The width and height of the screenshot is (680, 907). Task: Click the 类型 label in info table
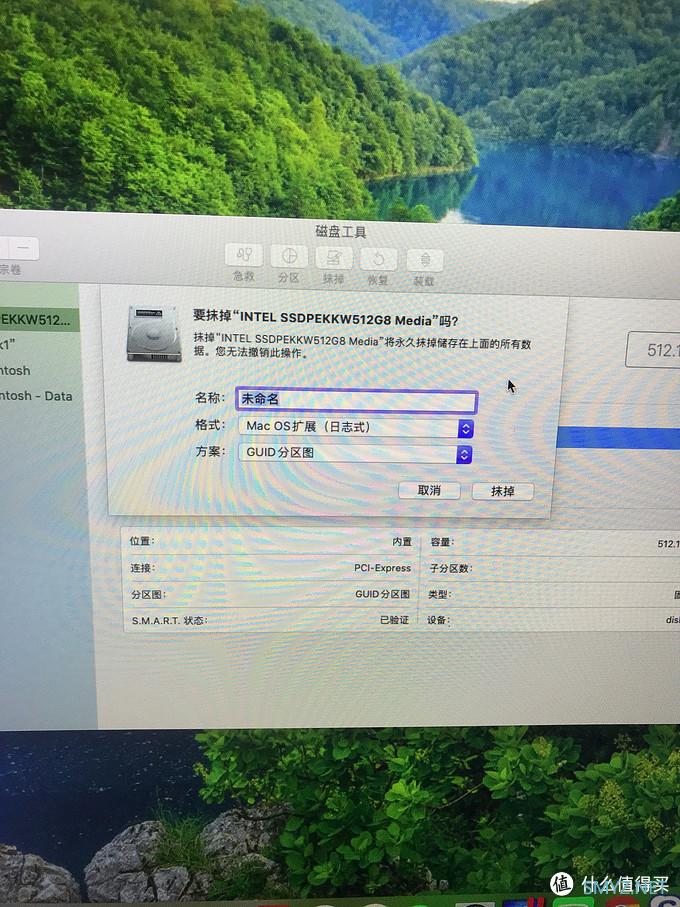[439, 595]
